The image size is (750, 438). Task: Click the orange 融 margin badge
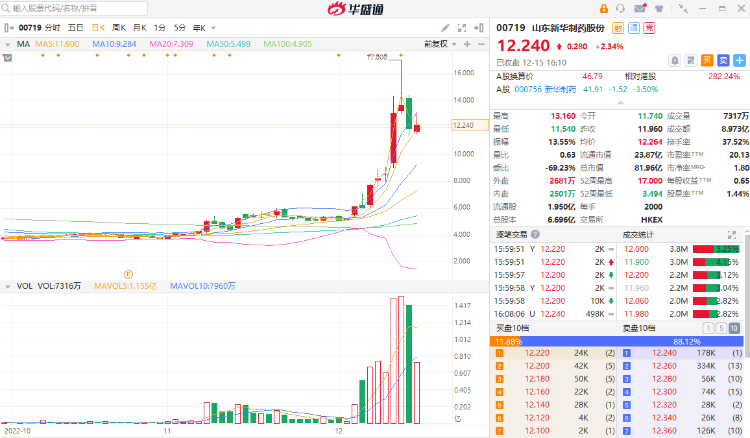pyautogui.click(x=618, y=28)
